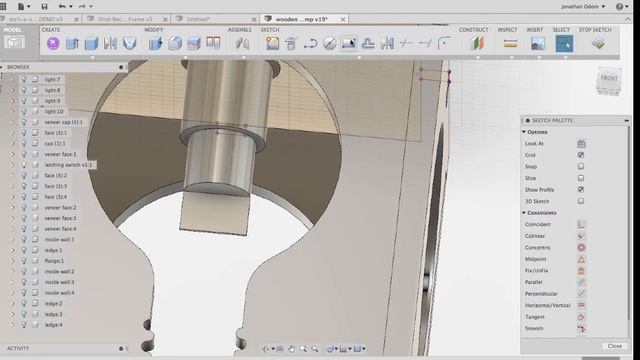Activate the Select tool icon
The height and width of the screenshot is (360, 640).
coord(564,43)
